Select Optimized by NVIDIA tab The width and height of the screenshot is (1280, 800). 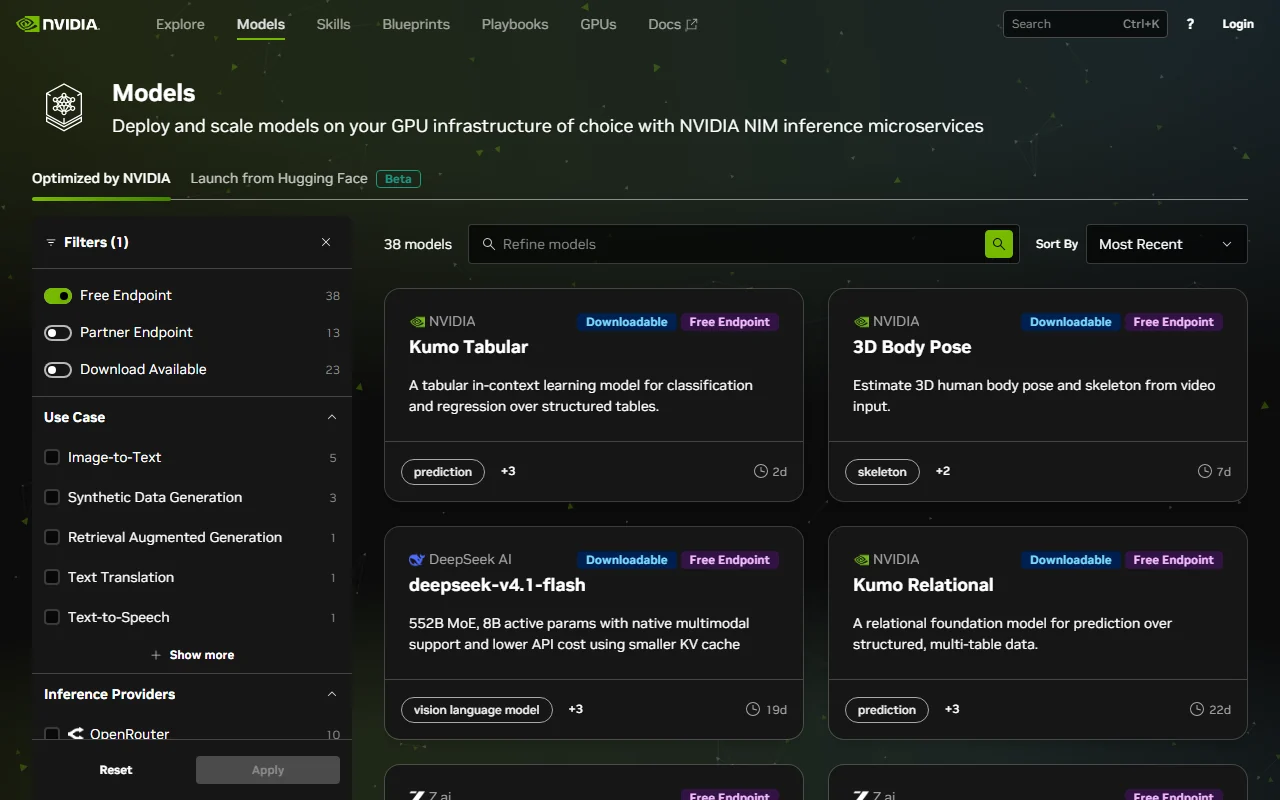click(x=101, y=178)
